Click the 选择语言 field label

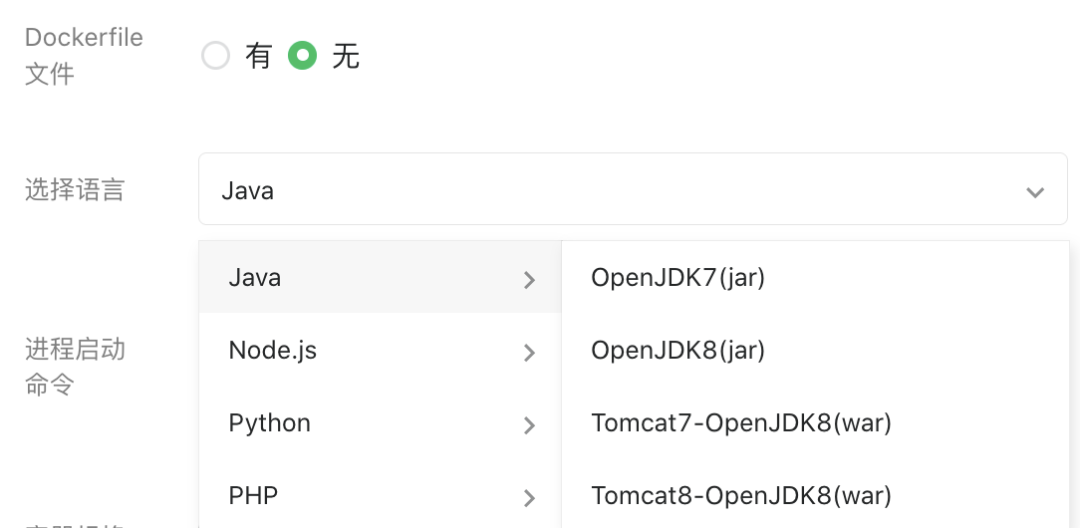75,190
